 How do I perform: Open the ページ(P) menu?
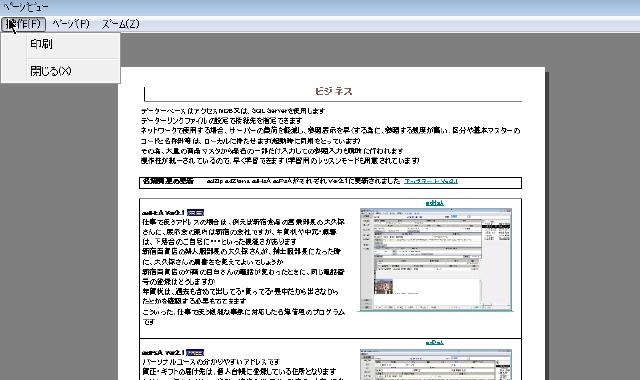pyautogui.click(x=71, y=24)
